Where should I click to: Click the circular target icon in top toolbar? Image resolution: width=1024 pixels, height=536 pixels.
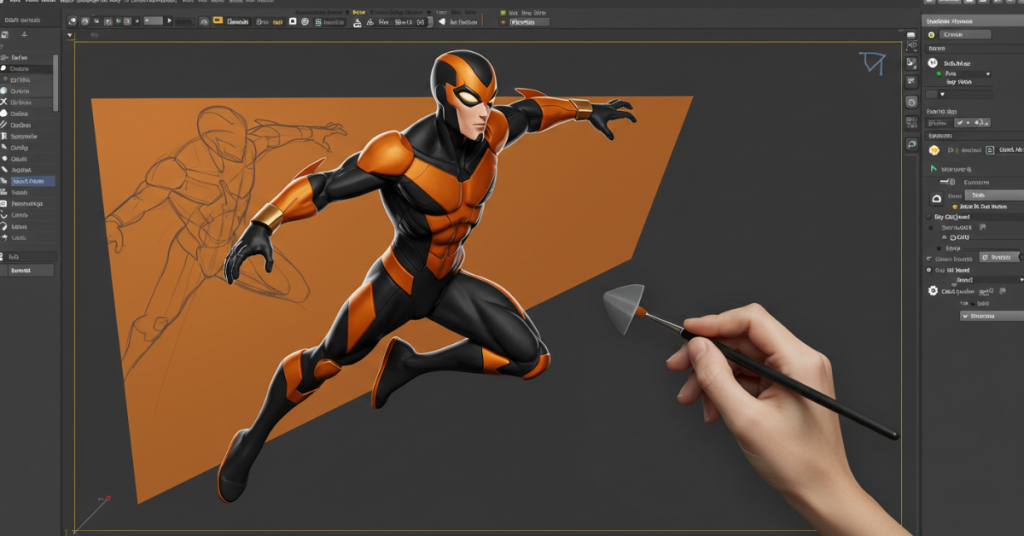point(305,22)
